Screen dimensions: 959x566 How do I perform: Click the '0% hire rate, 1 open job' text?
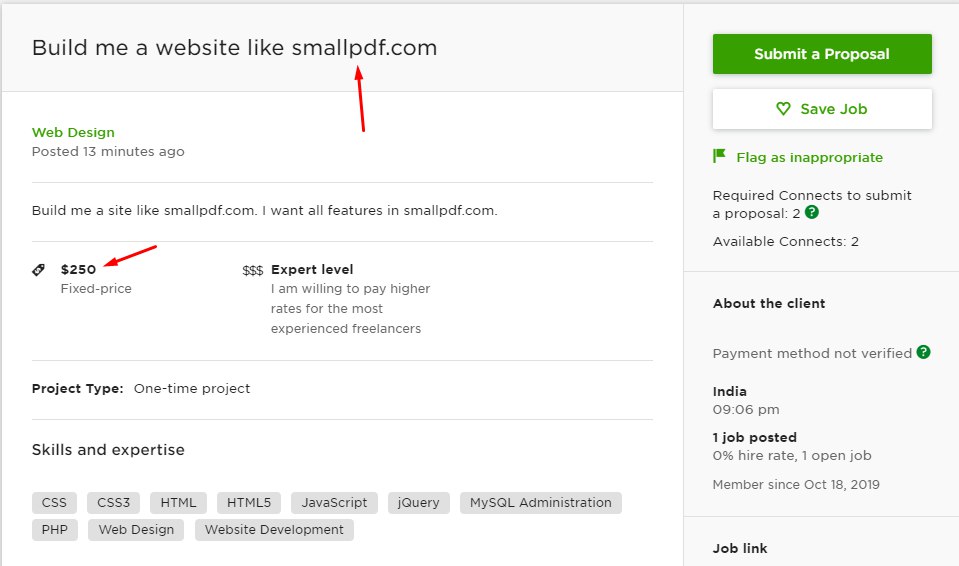click(792, 455)
